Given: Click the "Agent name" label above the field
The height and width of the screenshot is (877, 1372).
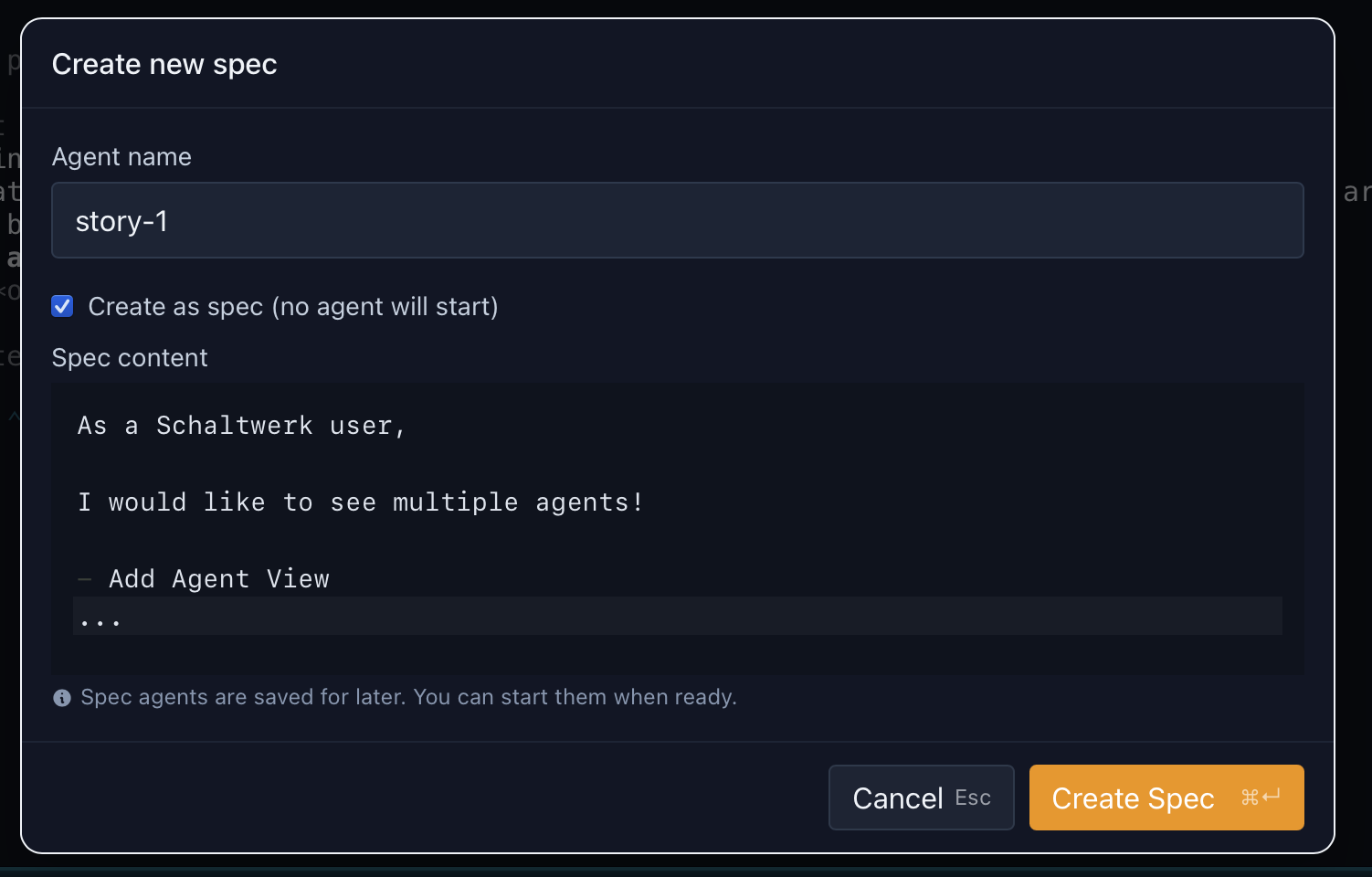Looking at the screenshot, I should point(121,156).
